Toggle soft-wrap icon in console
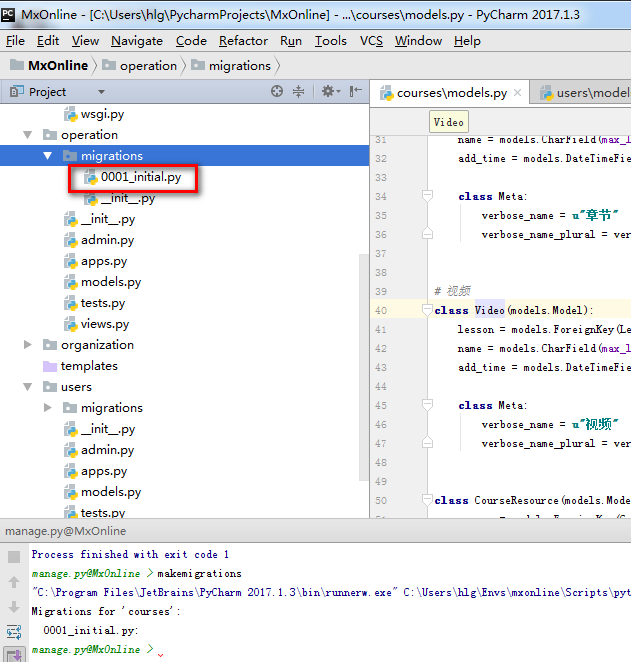Image resolution: width=631 pixels, height=662 pixels. coord(14,632)
